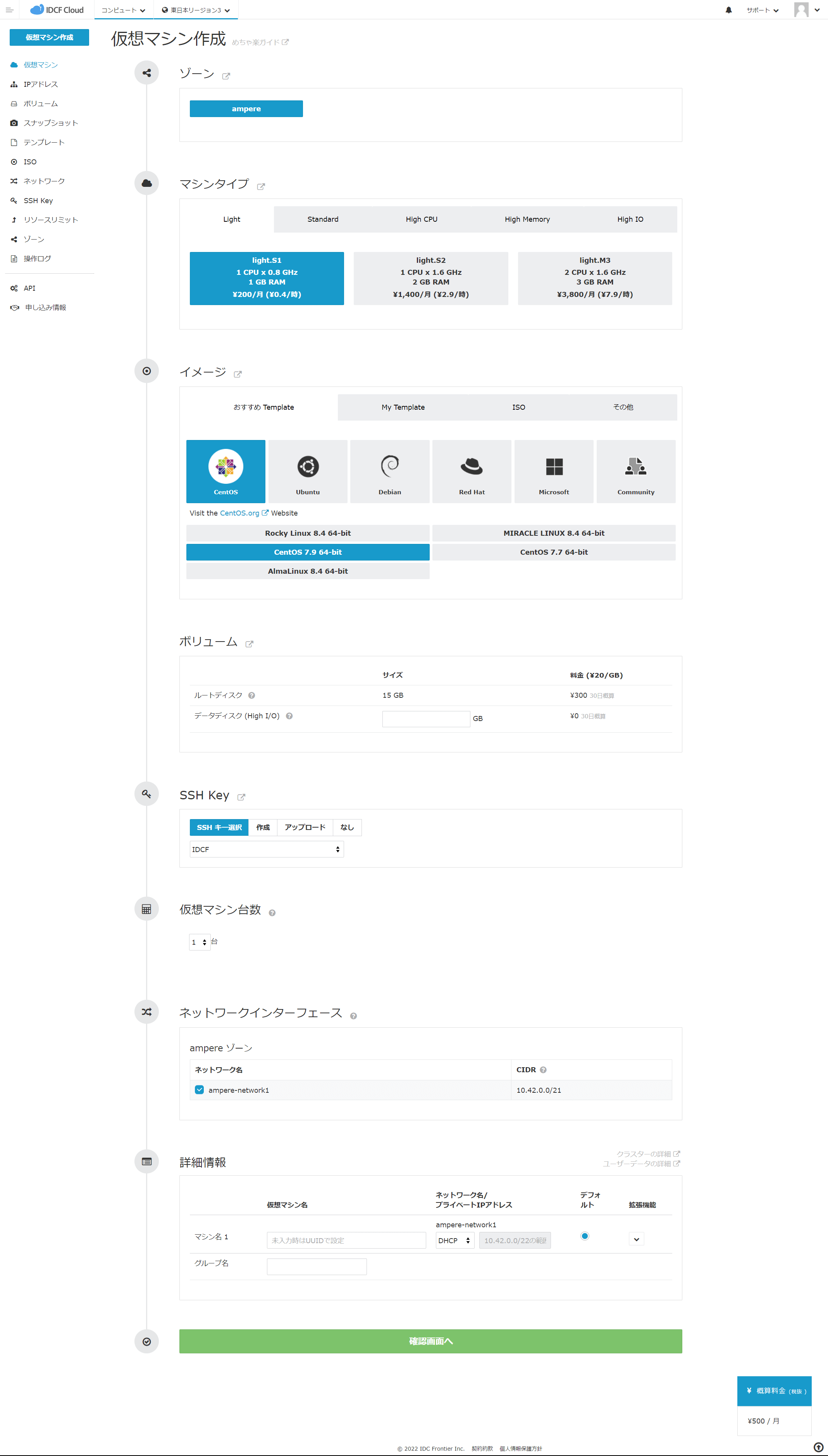Screen dimensions: 828x1456
Task: Select the デフォルト radio button
Action: (585, 1236)
